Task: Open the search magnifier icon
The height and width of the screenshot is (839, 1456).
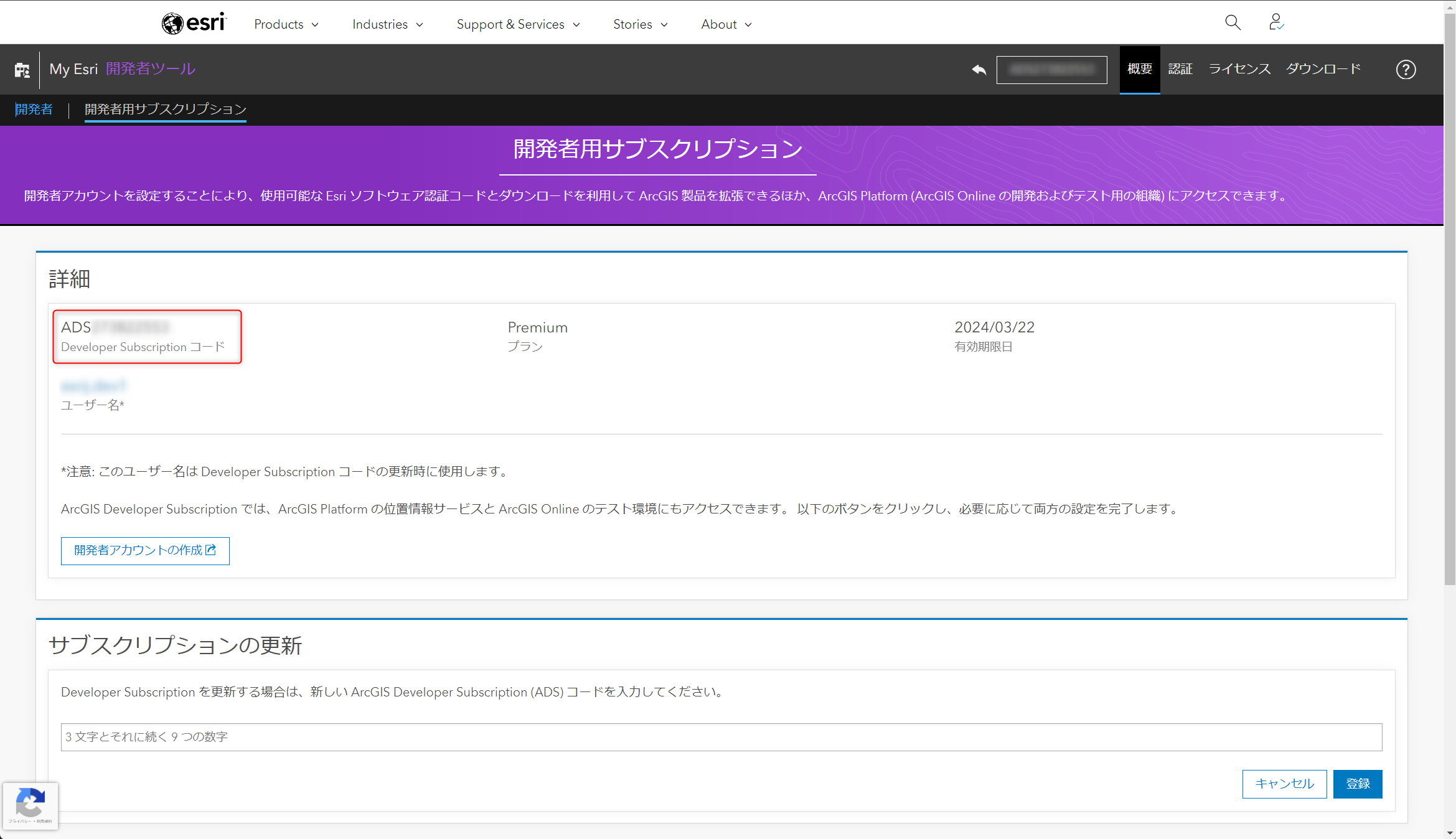Action: (x=1233, y=23)
